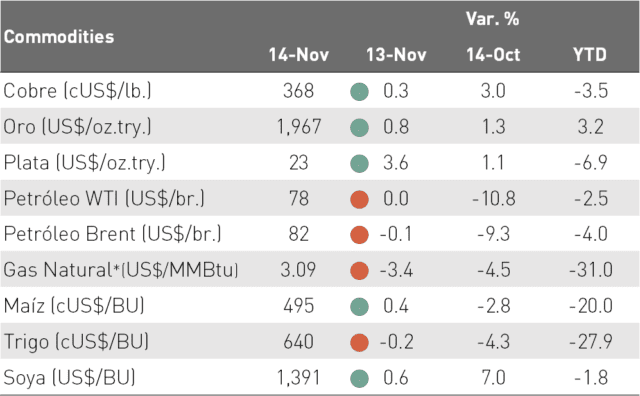Click the 14-Nov column header
The width and height of the screenshot is (640, 396).
pos(298,54)
